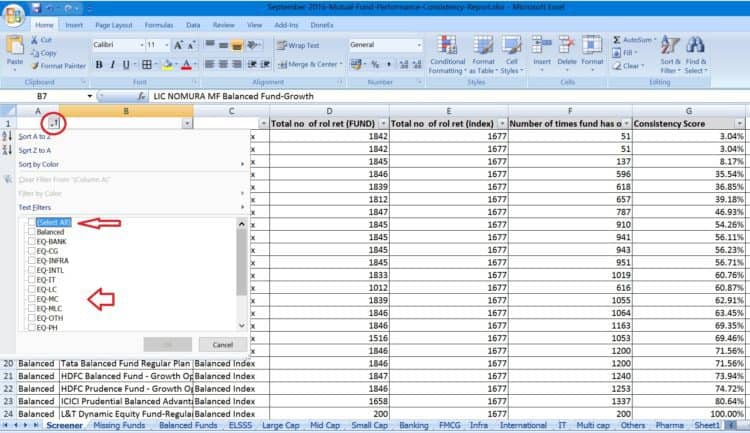Click the Fill button in Editing
The height and width of the screenshot is (433, 750).
click(624, 53)
